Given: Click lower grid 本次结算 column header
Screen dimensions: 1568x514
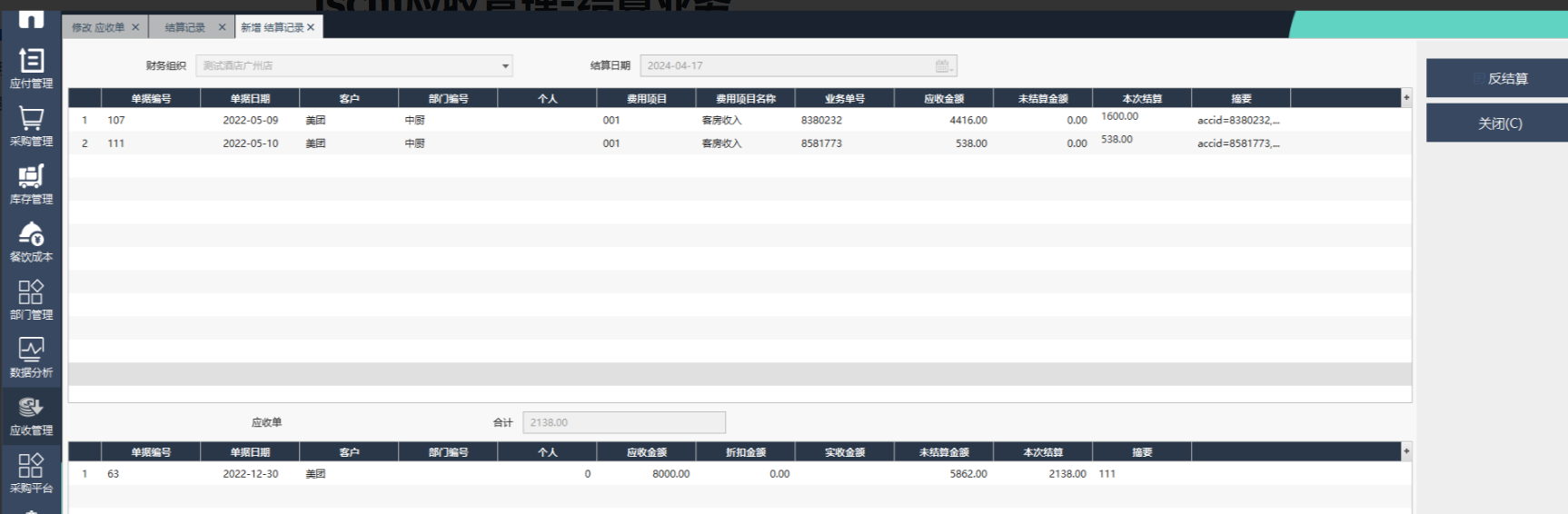Looking at the screenshot, I should (1043, 451).
